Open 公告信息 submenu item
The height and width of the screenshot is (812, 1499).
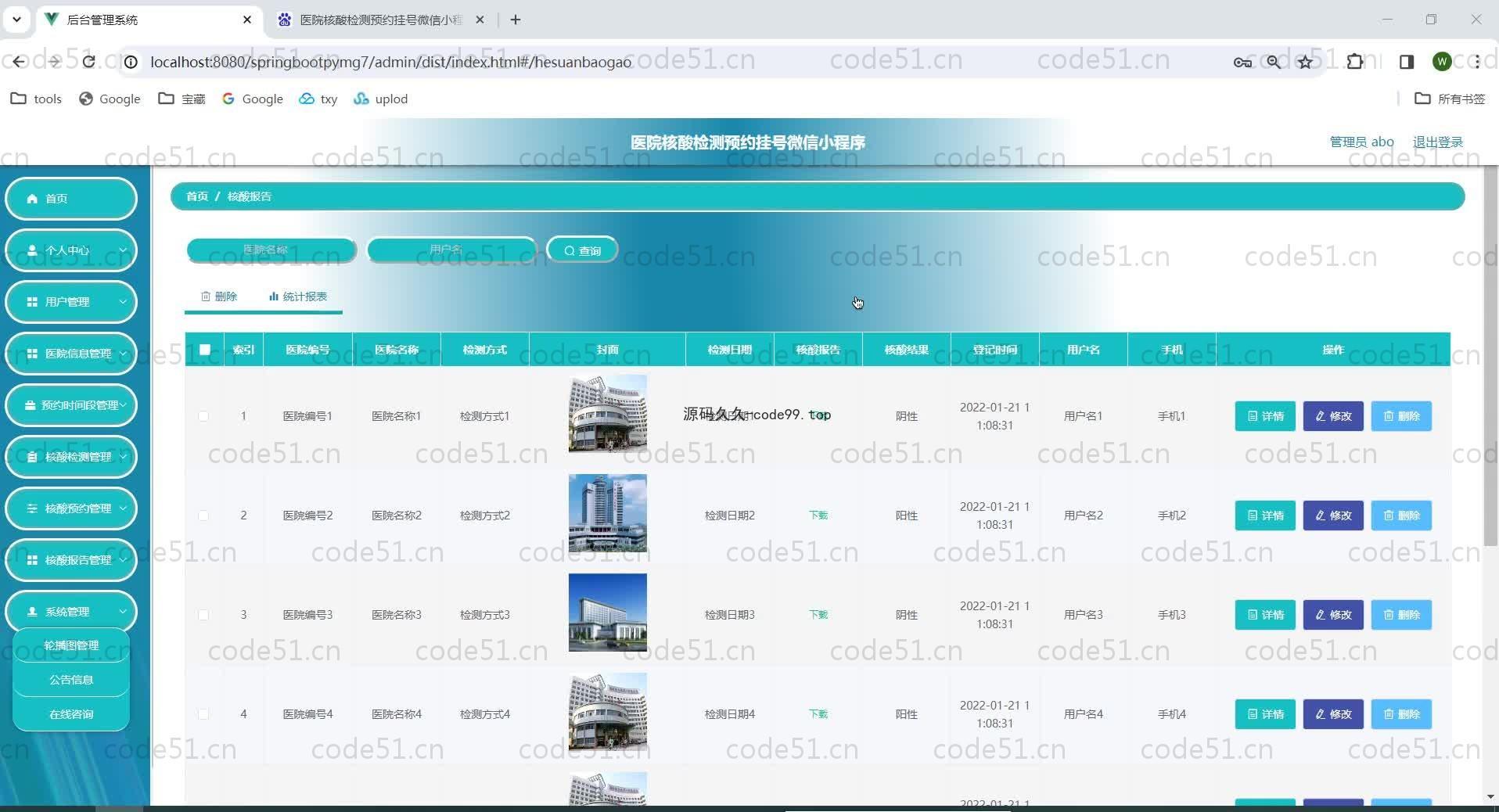point(71,680)
